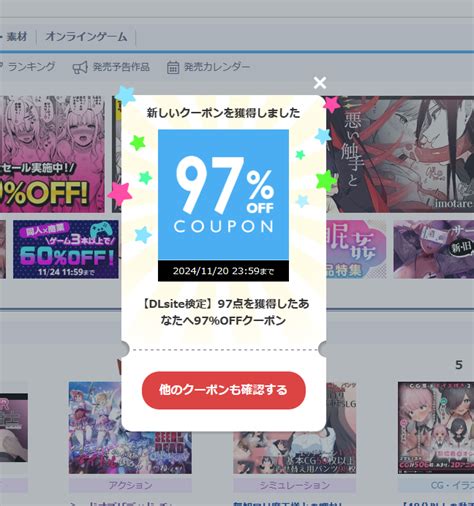Click the megaphone icon for 発売予告作品

click(x=80, y=68)
